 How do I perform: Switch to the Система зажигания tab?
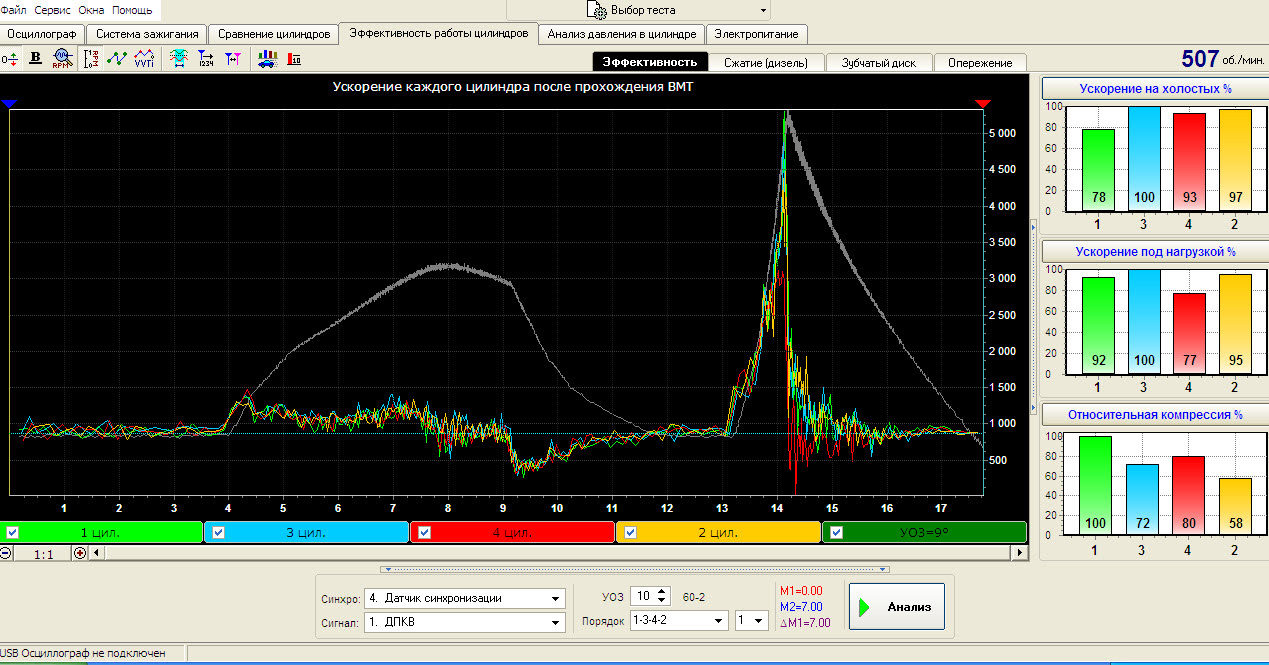tap(147, 33)
